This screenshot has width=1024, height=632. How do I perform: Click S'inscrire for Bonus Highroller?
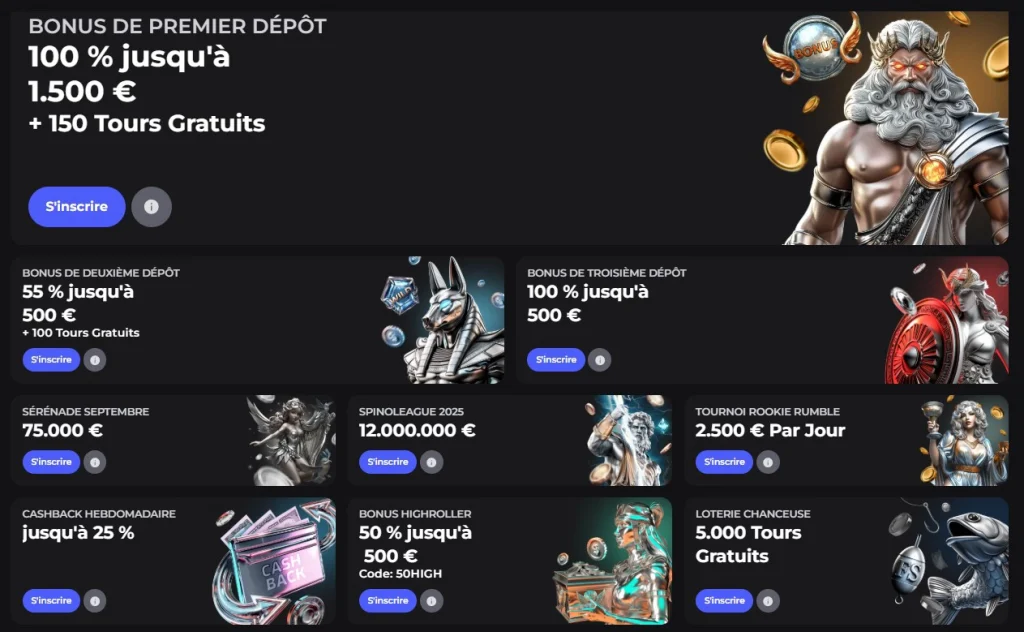(387, 601)
